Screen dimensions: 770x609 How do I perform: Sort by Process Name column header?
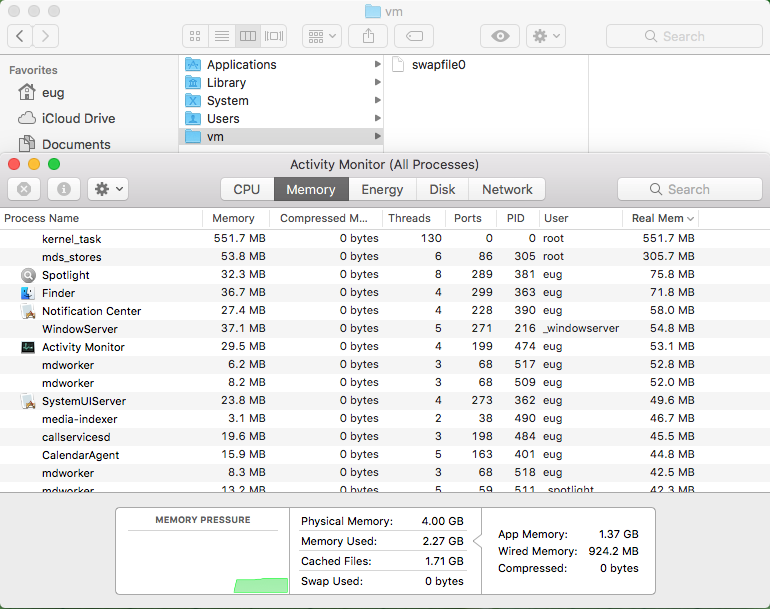[x=101, y=218]
